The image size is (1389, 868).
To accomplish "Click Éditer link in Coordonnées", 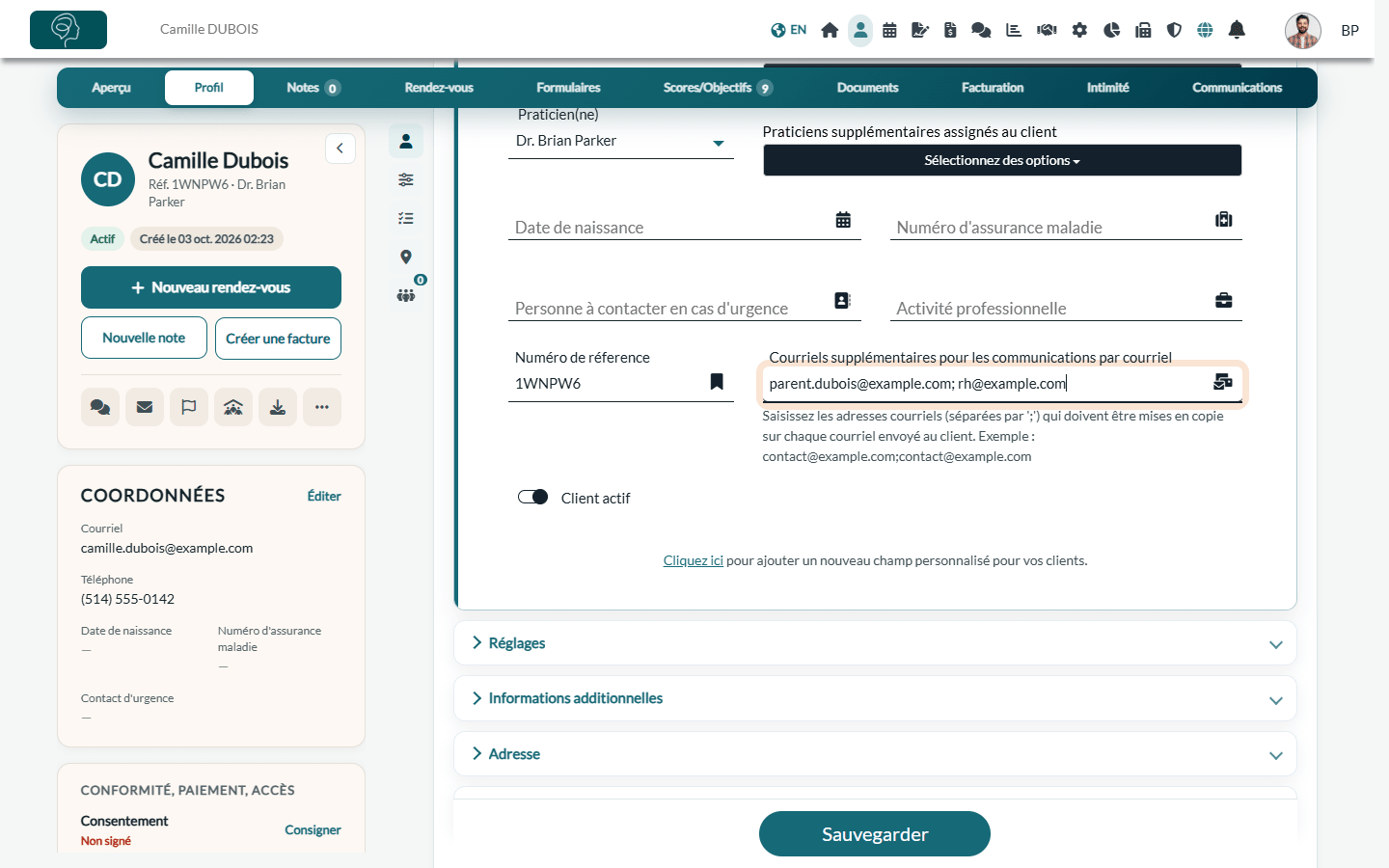I will (x=324, y=496).
